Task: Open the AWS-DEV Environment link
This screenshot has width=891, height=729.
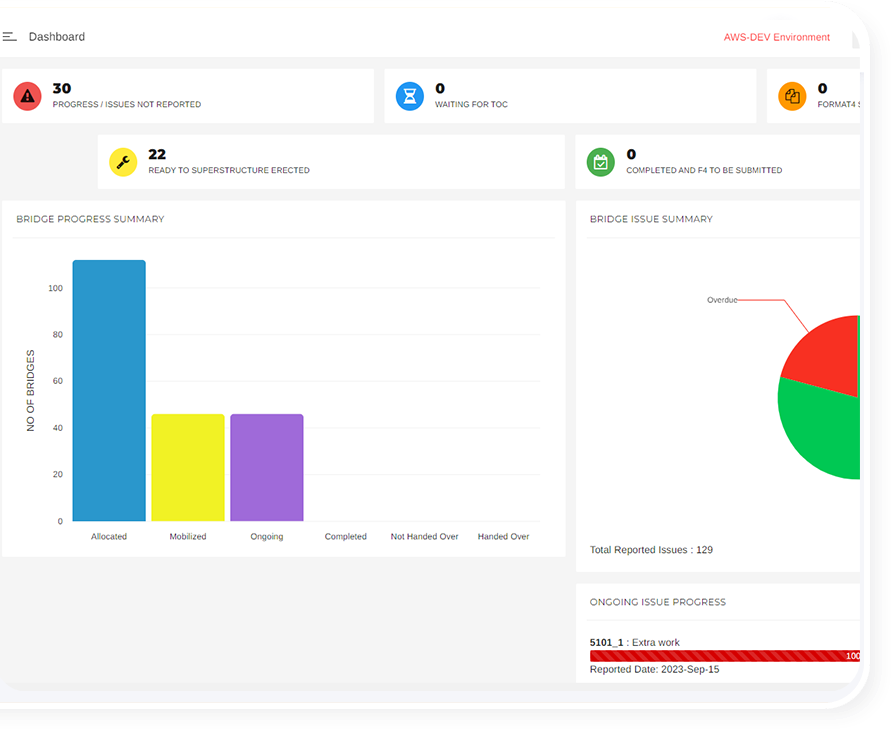Action: [x=776, y=37]
